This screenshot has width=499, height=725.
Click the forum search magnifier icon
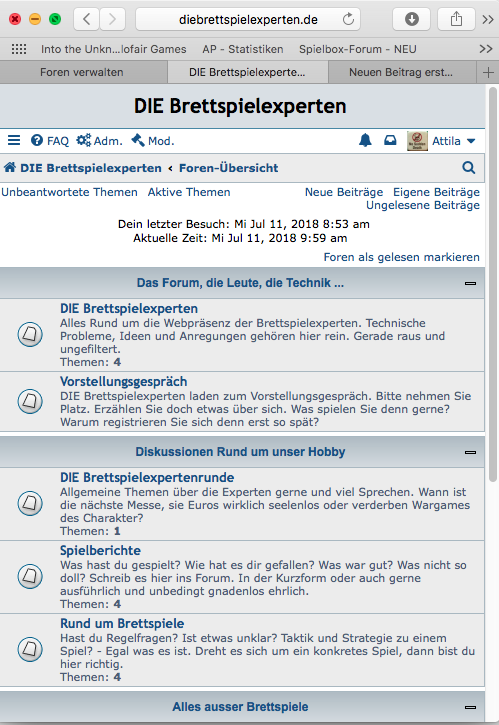click(x=468, y=168)
